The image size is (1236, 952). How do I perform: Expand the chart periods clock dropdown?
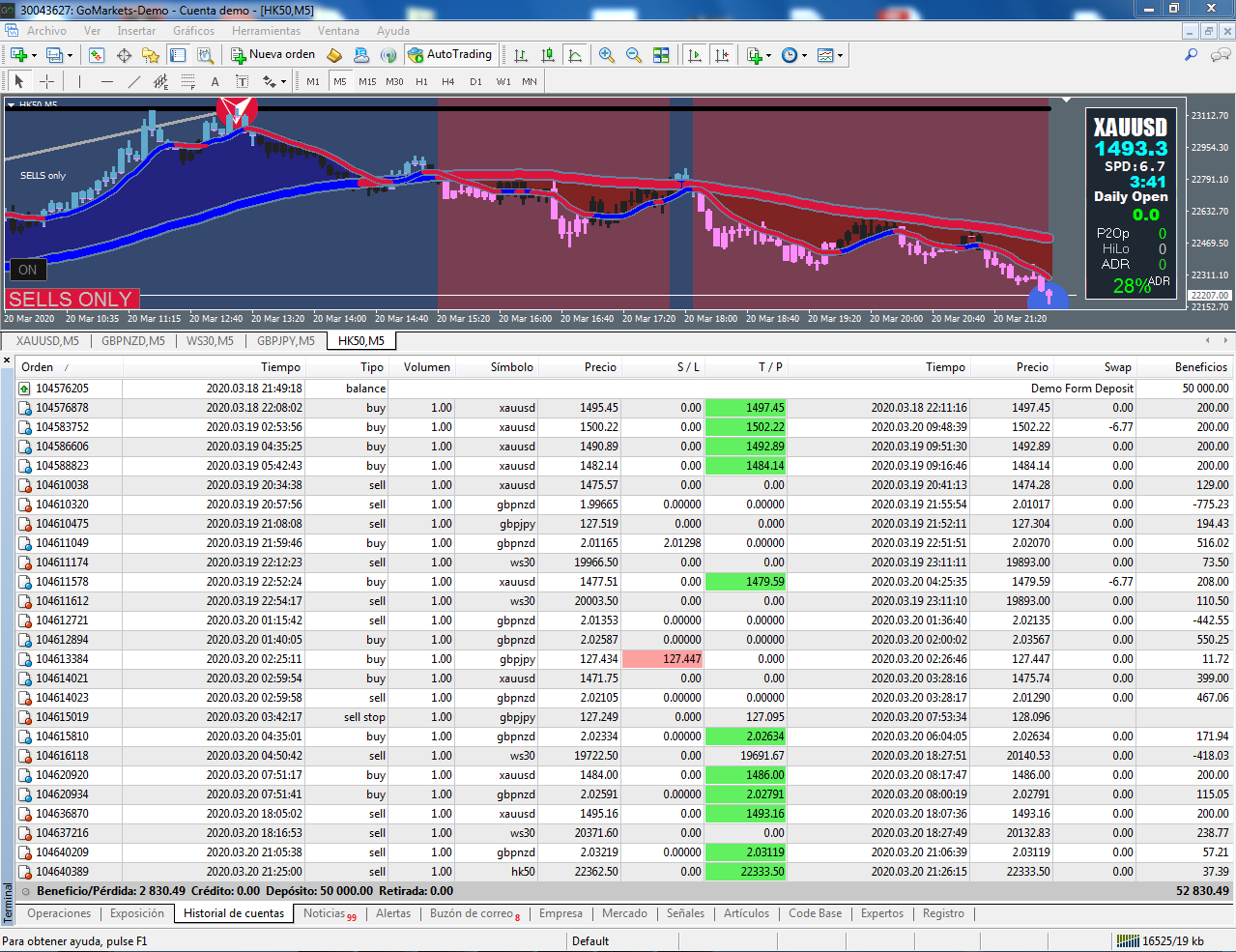pos(793,55)
